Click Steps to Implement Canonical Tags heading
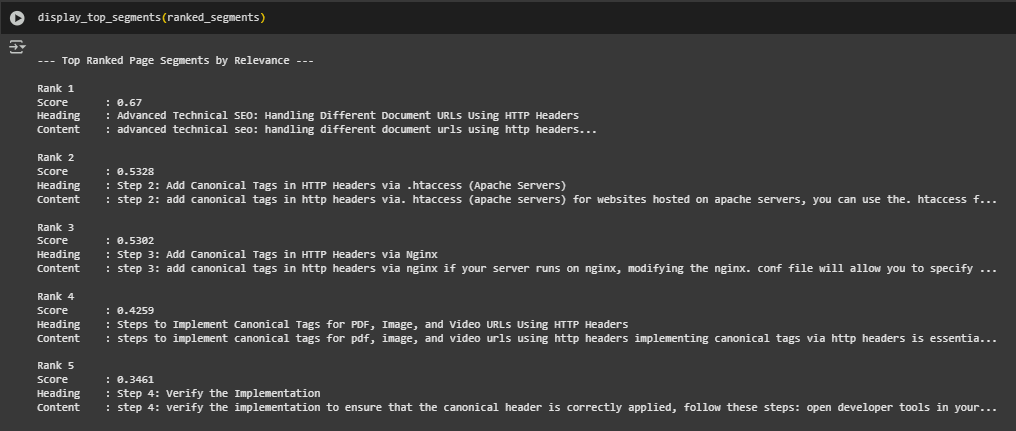The image size is (1016, 431). [x=373, y=324]
